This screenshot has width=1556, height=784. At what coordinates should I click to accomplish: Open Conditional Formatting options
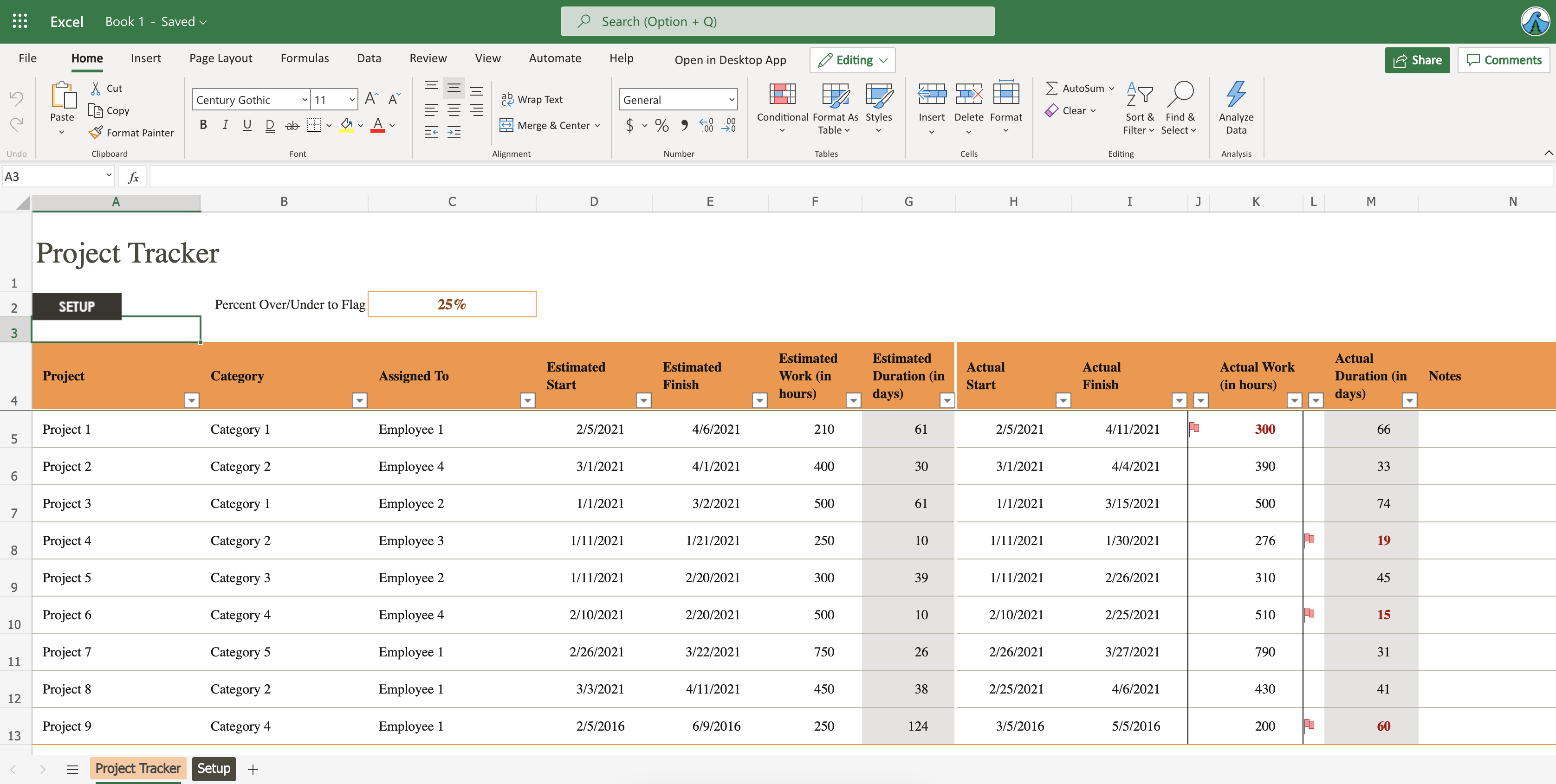click(782, 109)
